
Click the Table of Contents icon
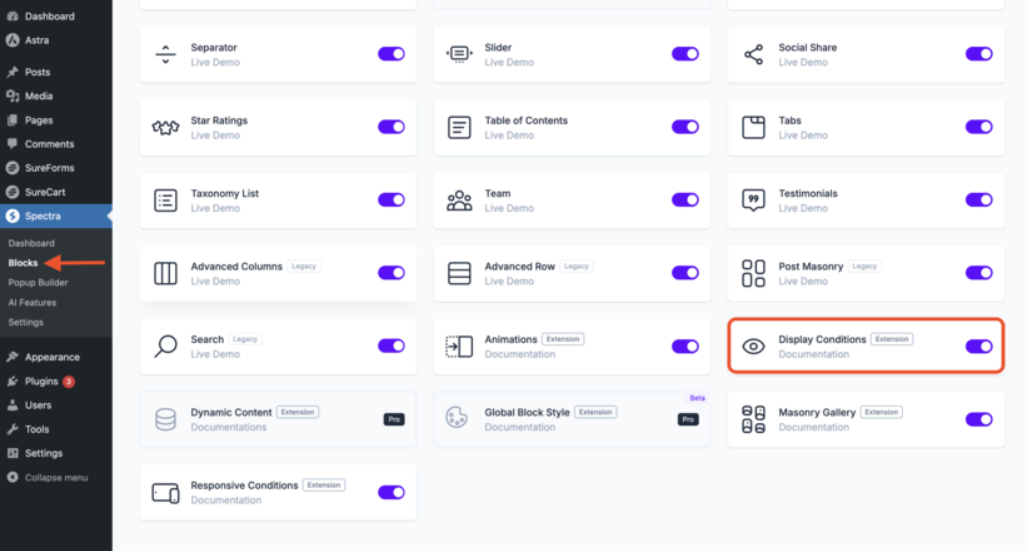click(459, 127)
